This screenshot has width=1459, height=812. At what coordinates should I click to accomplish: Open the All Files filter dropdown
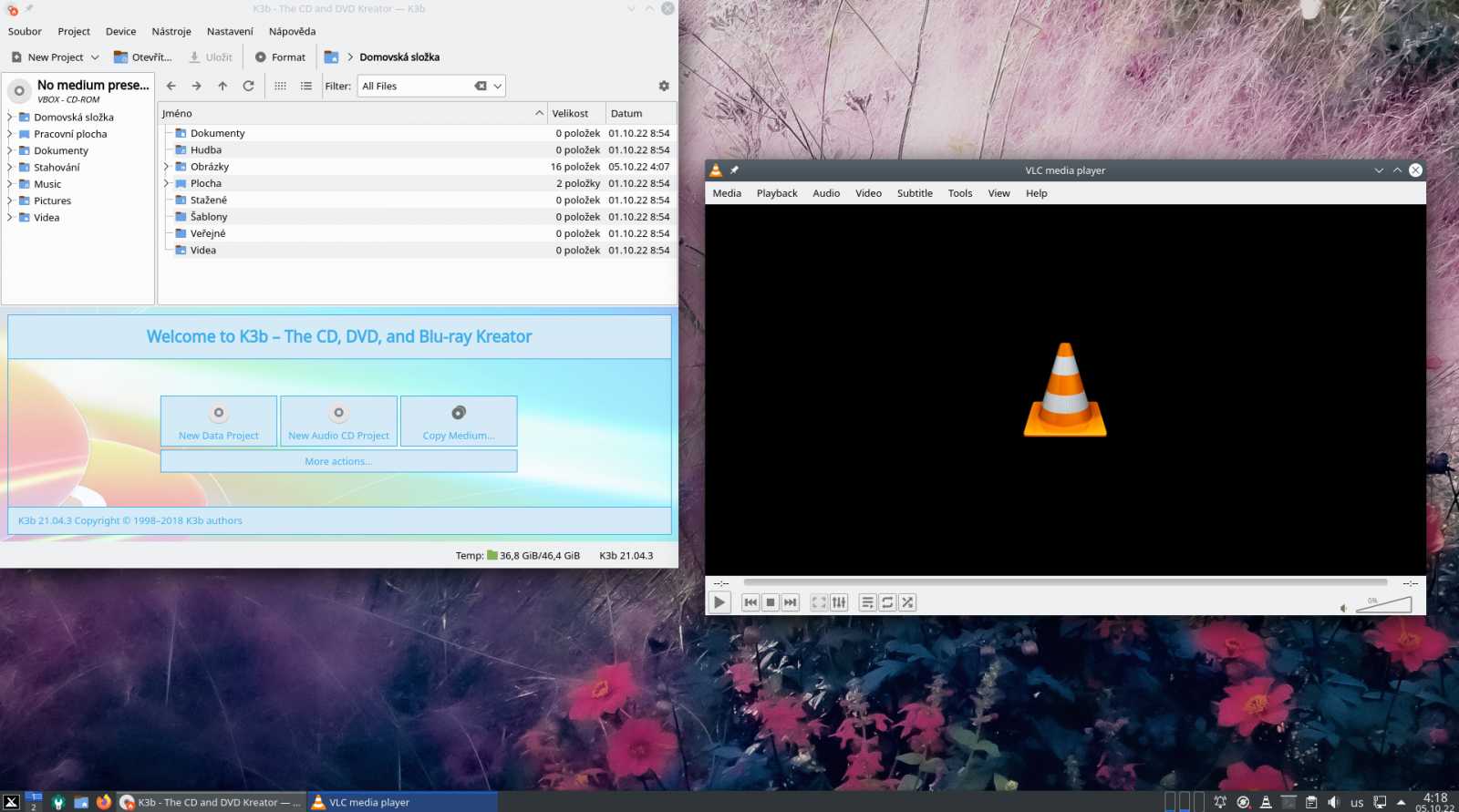[x=498, y=86]
